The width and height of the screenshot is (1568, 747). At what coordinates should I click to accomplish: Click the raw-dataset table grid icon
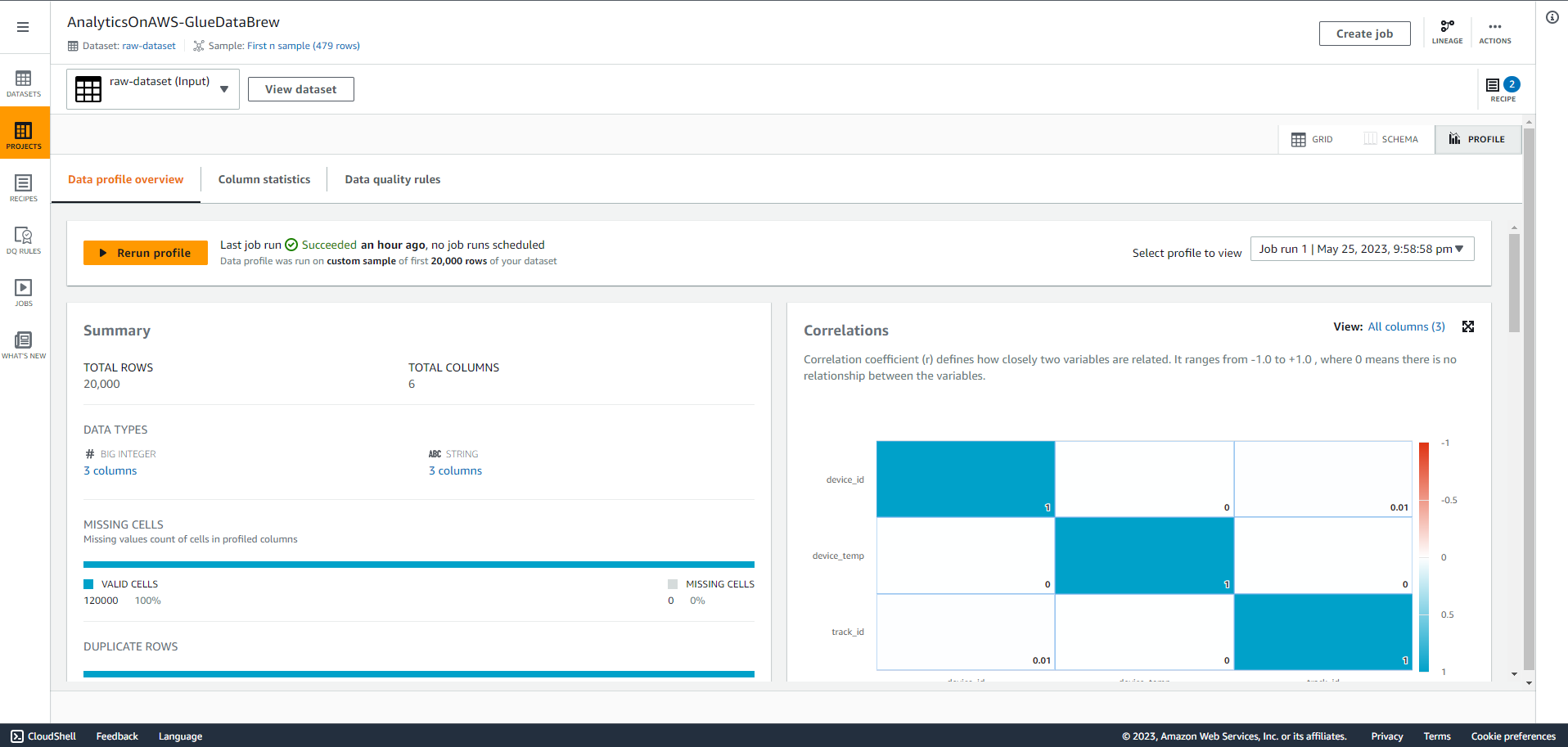click(x=88, y=89)
